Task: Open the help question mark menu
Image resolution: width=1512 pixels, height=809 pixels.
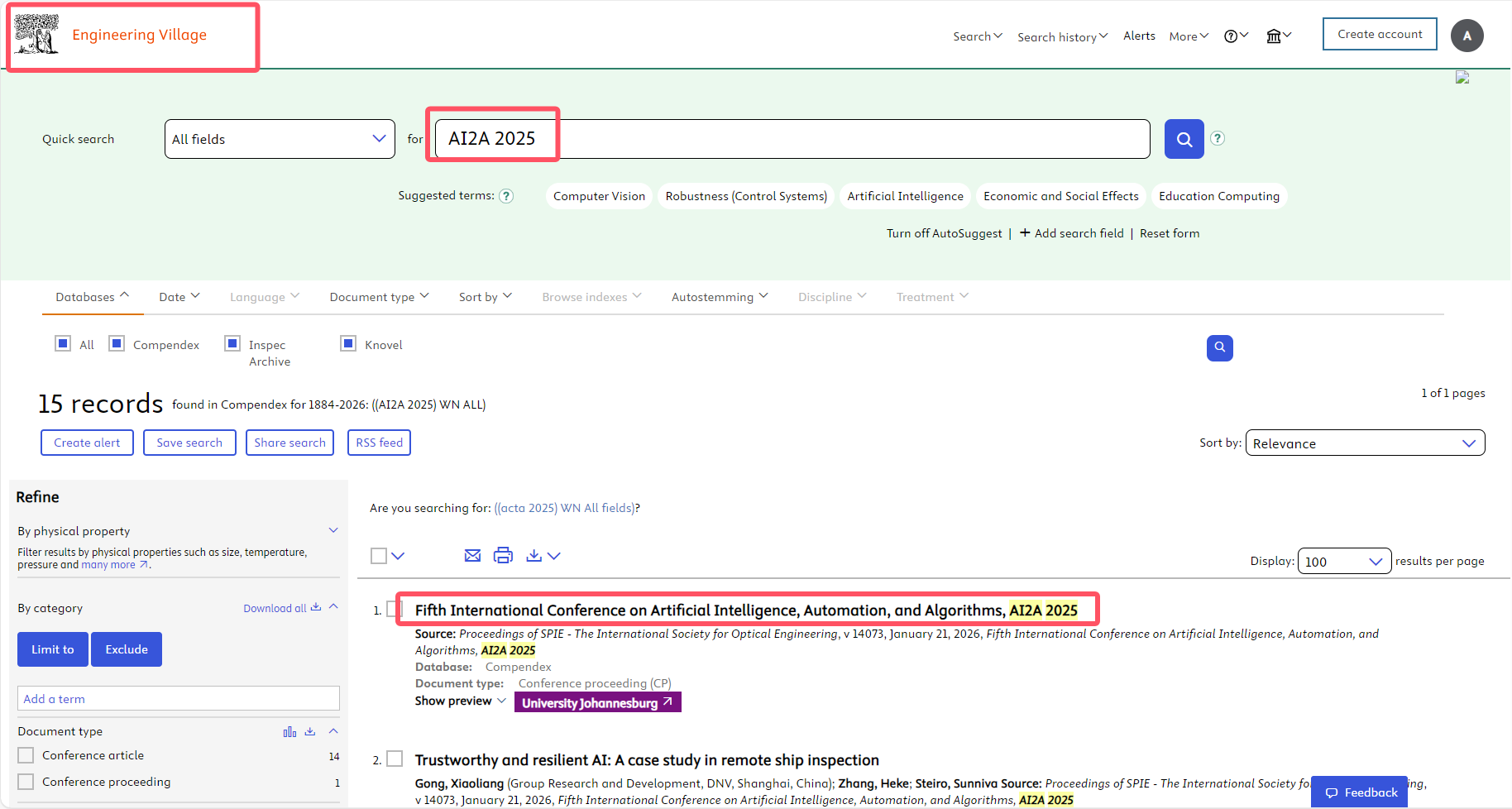Action: click(x=1236, y=36)
